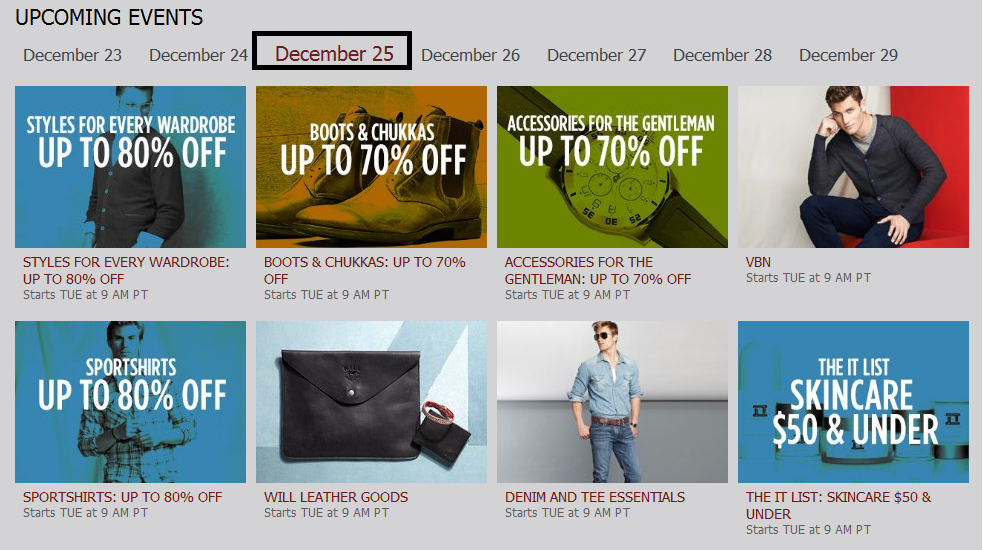988x550 pixels.
Task: Select the VBN model photo thumbnail
Action: tap(853, 167)
